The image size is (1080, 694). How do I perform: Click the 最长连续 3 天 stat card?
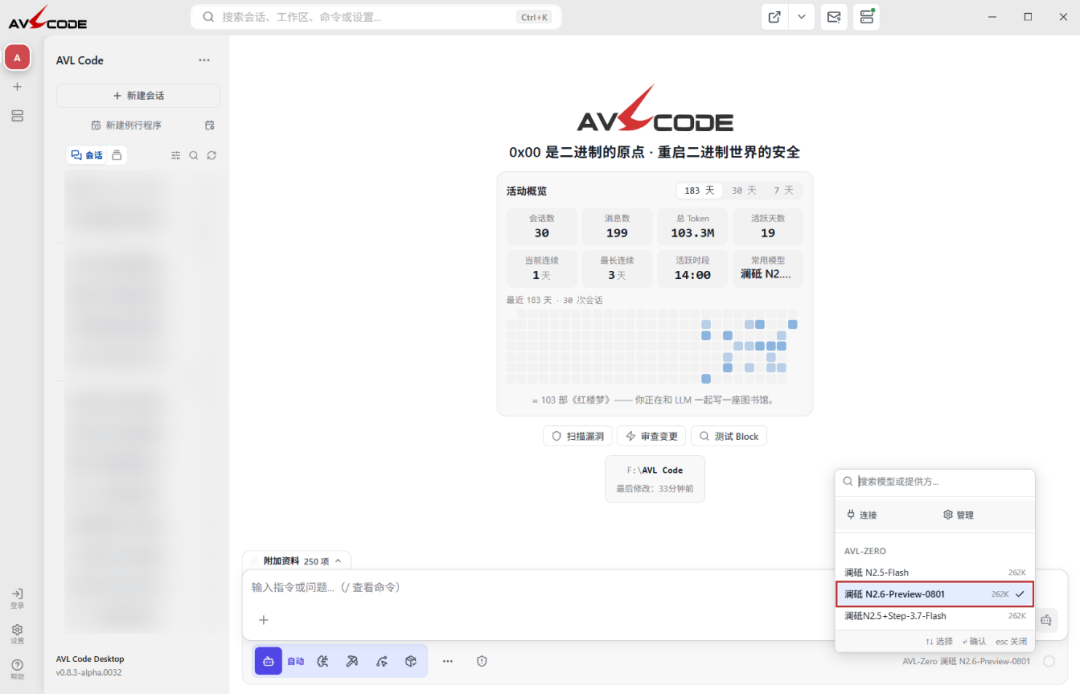(x=617, y=269)
